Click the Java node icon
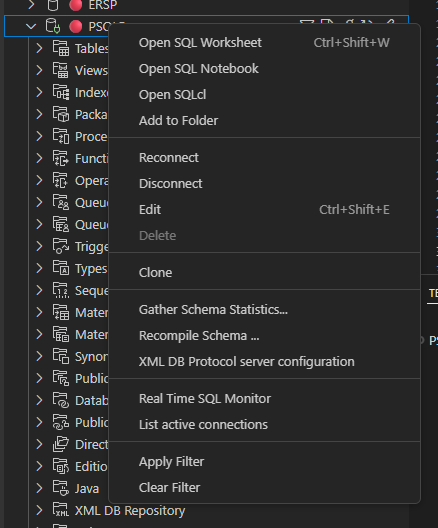438x528 pixels. click(x=61, y=488)
